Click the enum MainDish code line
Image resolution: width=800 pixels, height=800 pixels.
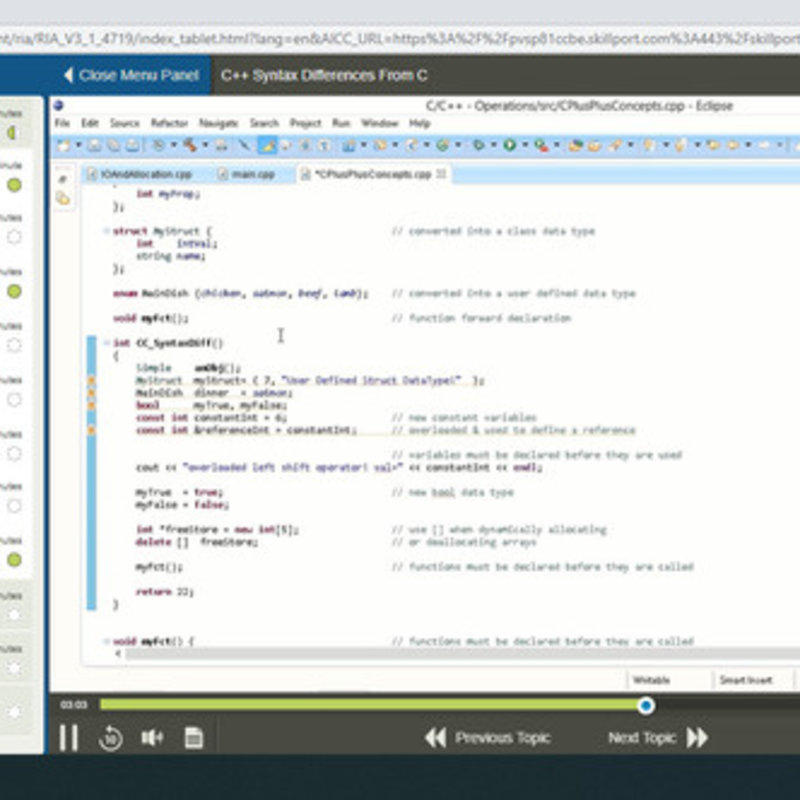(x=240, y=293)
